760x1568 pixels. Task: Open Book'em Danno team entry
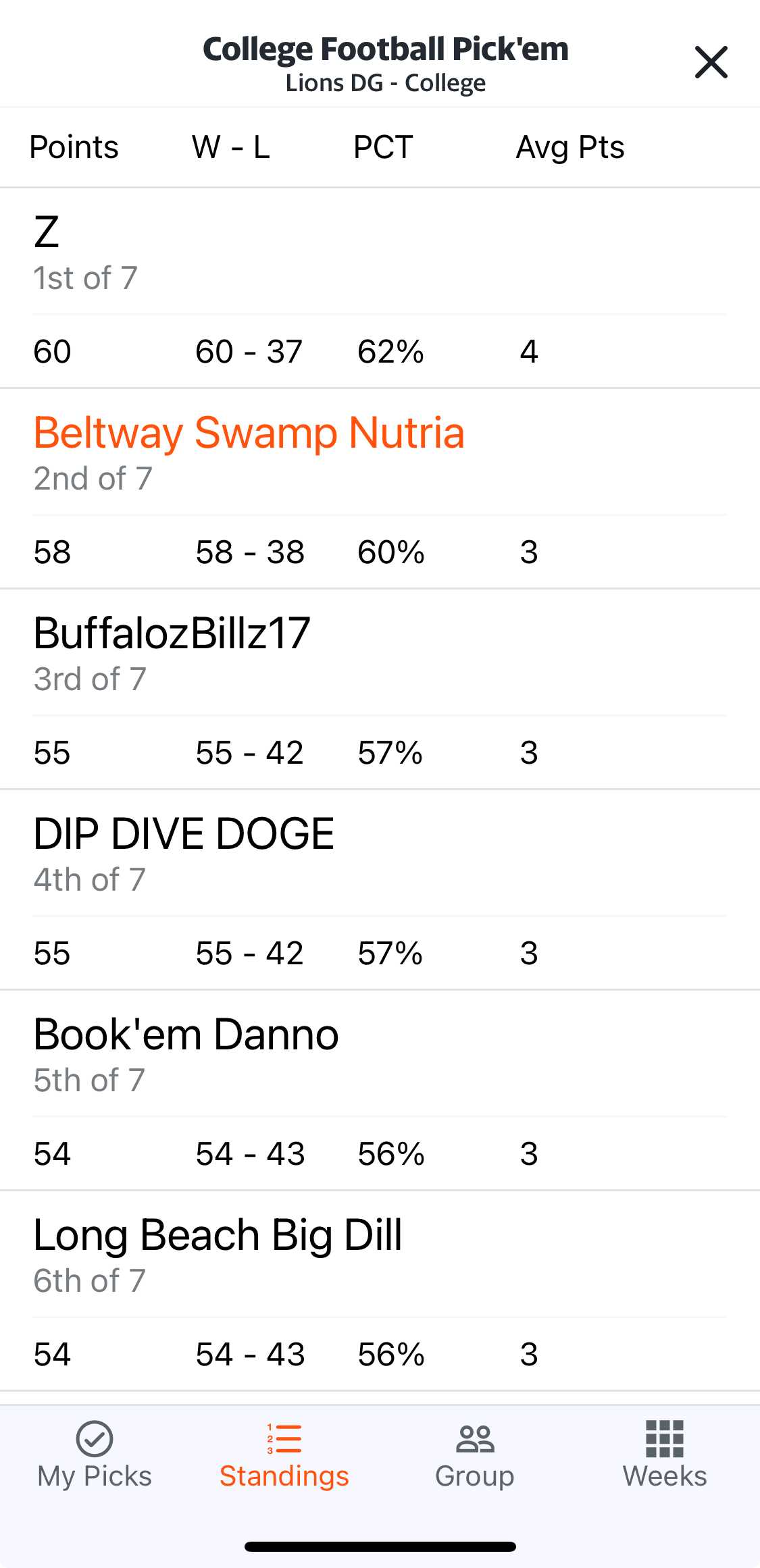[x=186, y=1035]
